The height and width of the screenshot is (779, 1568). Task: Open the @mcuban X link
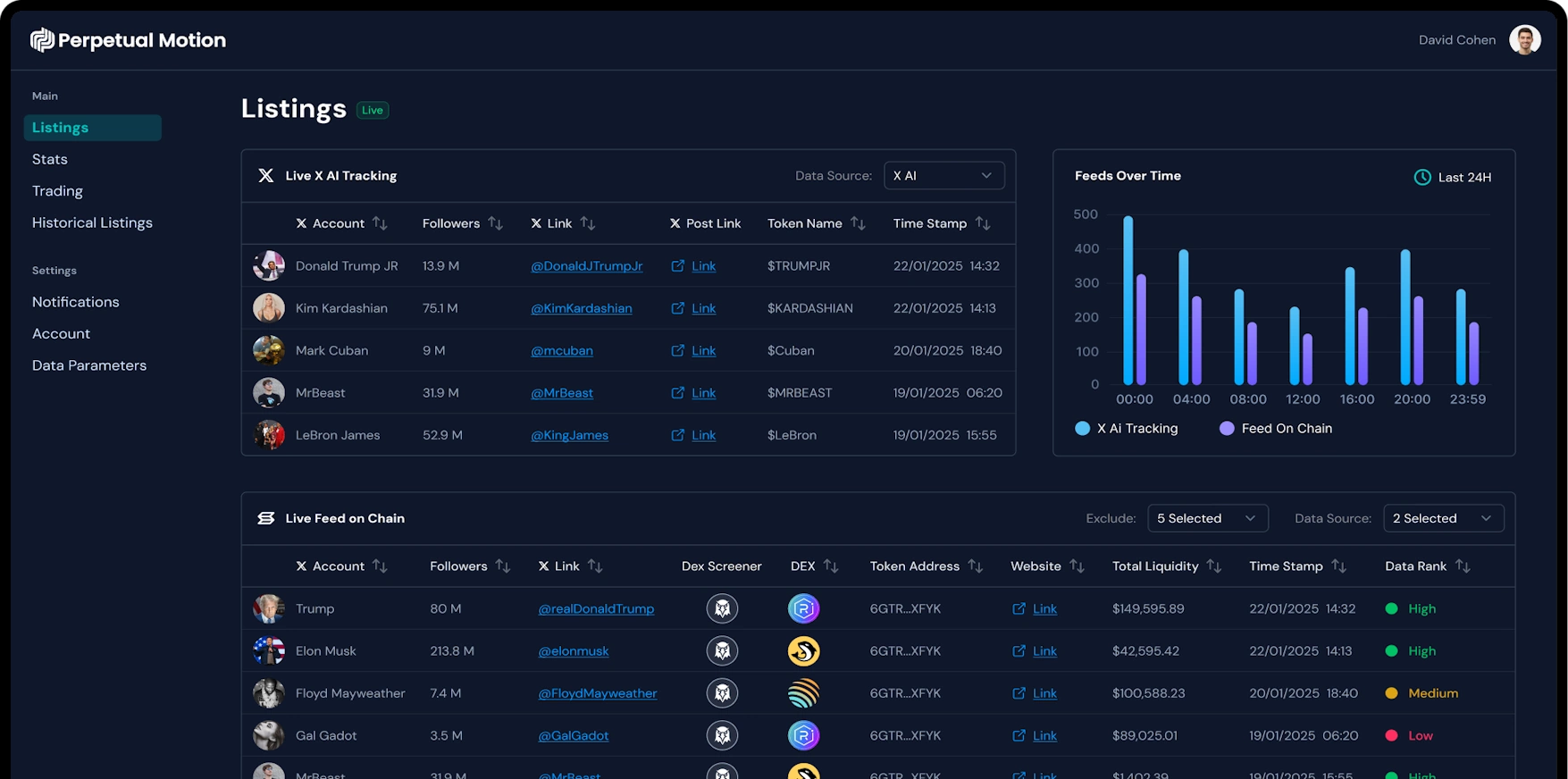pyautogui.click(x=562, y=350)
